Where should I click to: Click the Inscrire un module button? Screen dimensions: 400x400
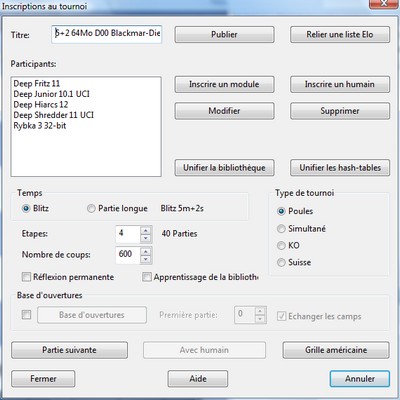coord(224,84)
